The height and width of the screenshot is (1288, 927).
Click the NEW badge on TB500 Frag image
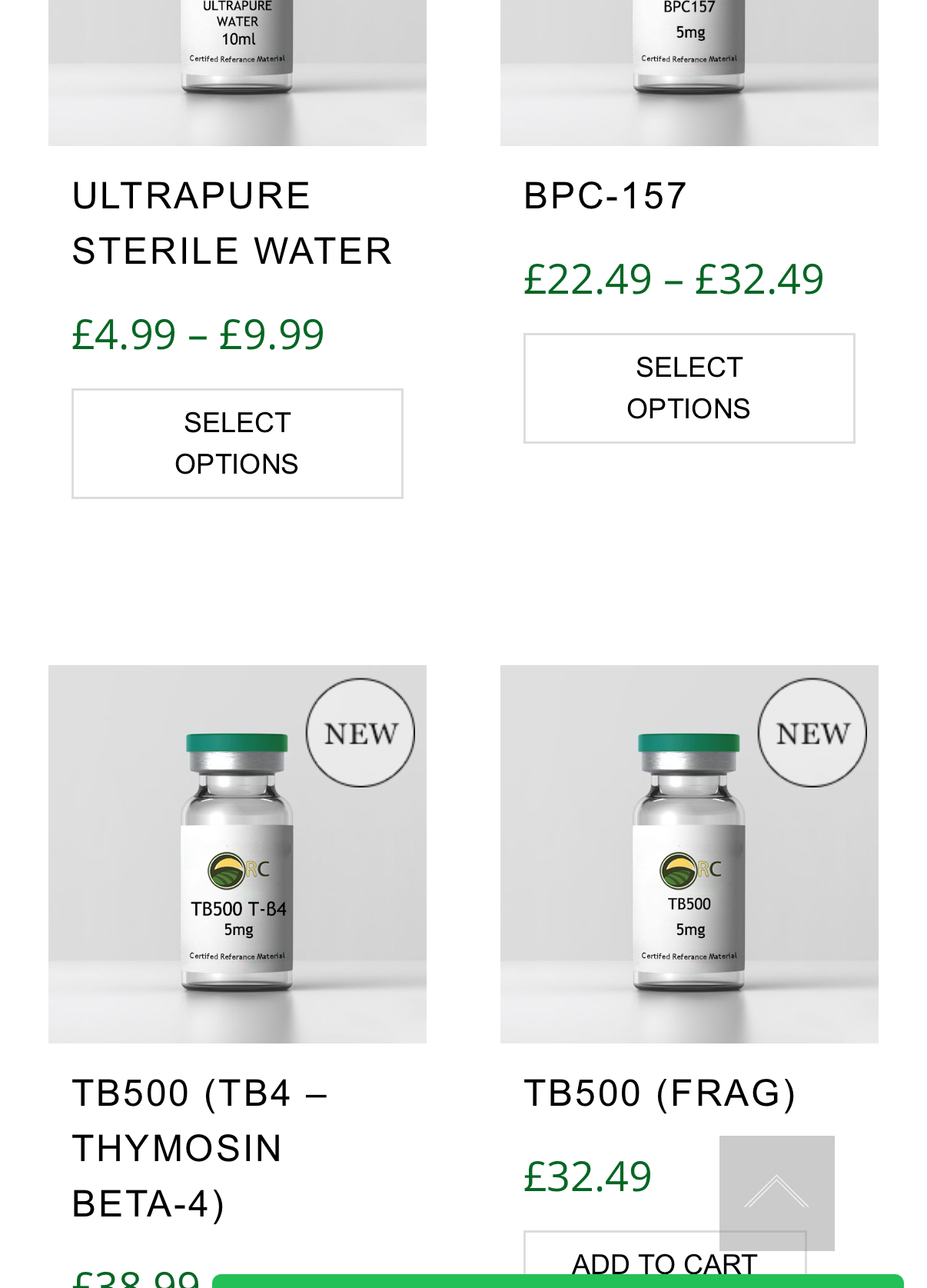pyautogui.click(x=812, y=733)
